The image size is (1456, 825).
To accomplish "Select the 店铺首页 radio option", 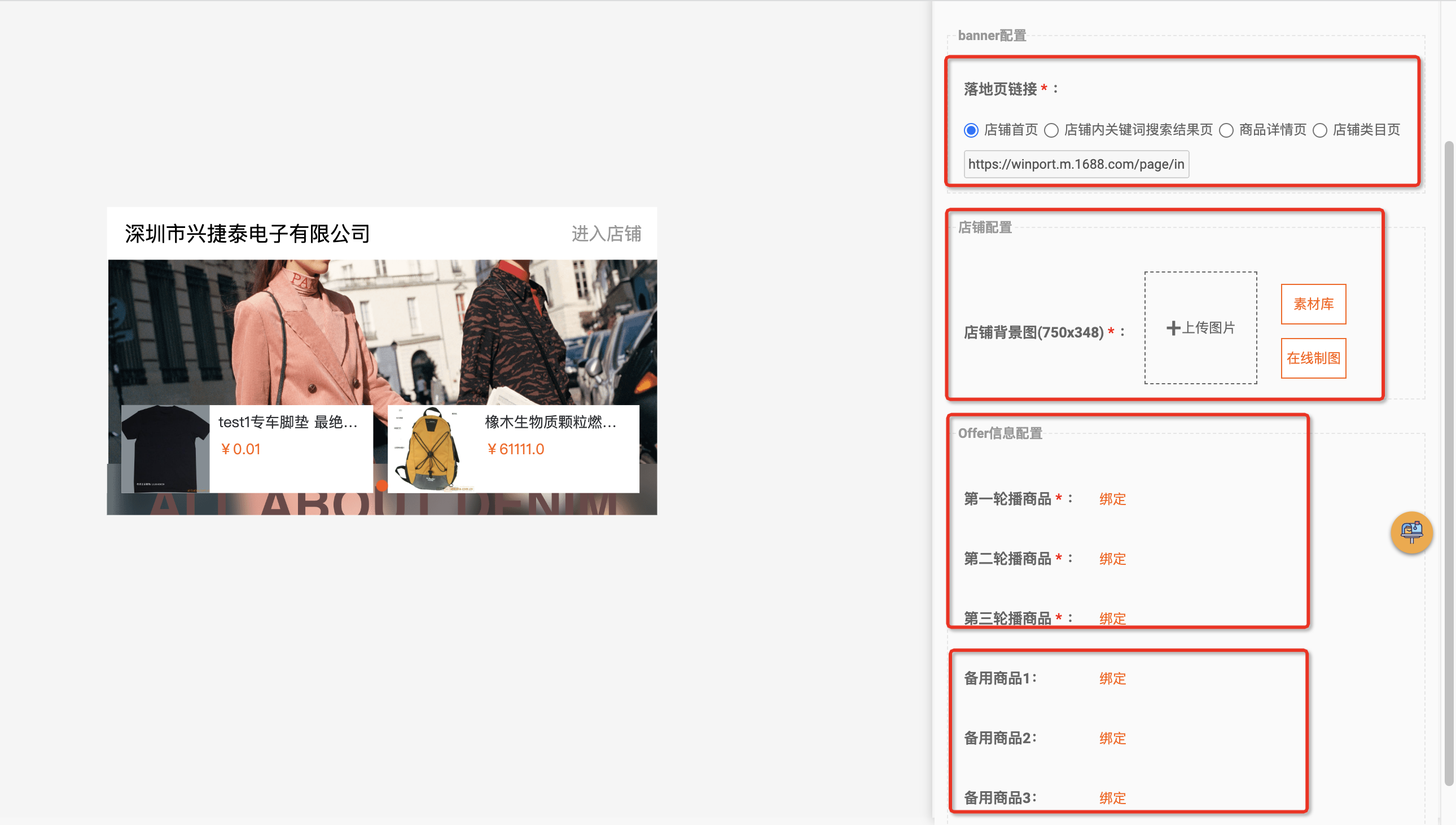I will pyautogui.click(x=971, y=130).
